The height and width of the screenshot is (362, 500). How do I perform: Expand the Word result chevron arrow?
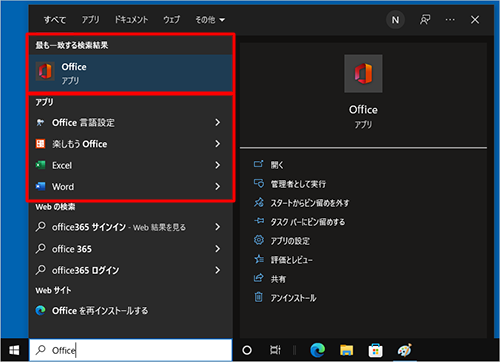click(x=218, y=186)
